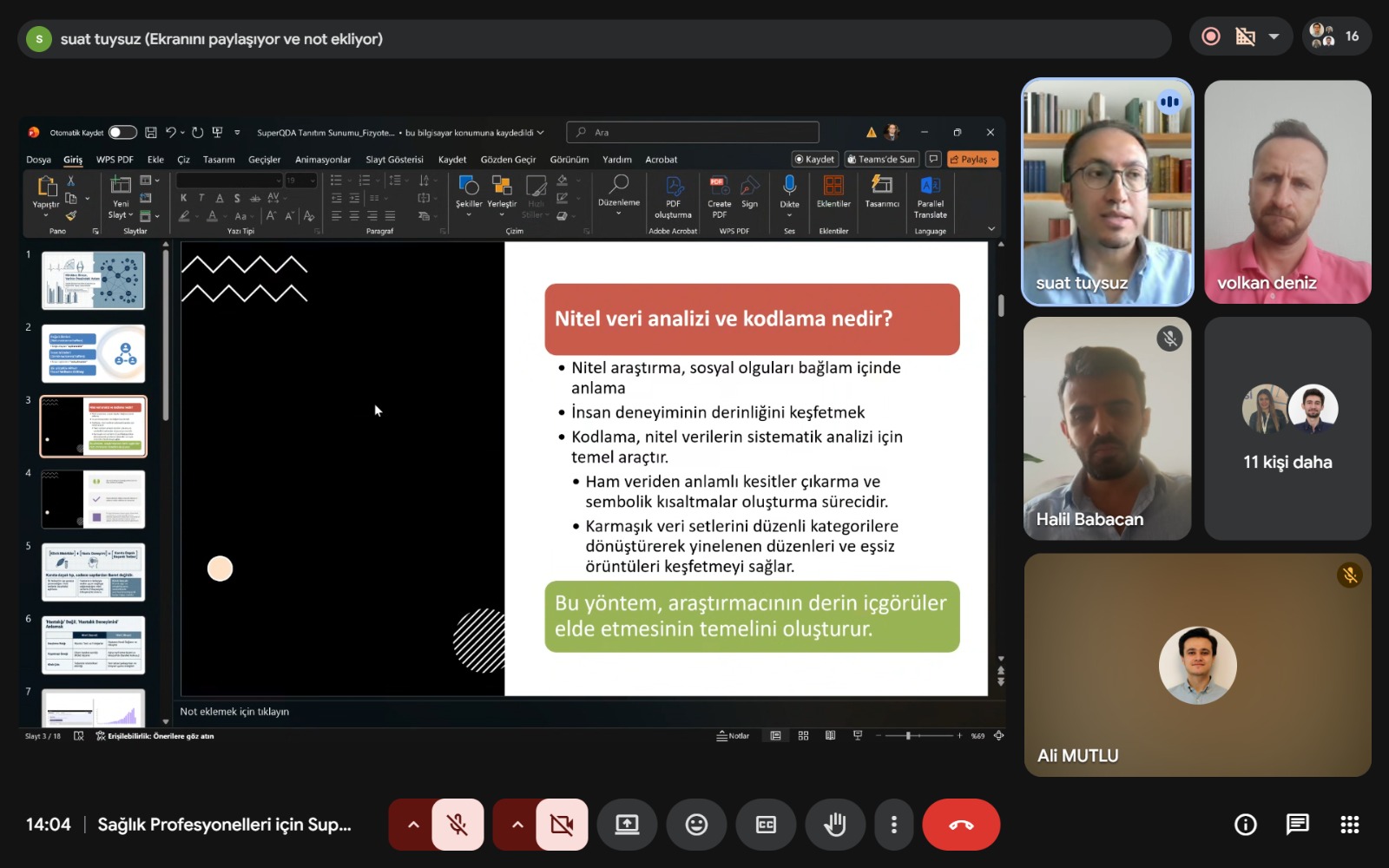Fit slide to window icon
The width and height of the screenshot is (1389, 868).
998,736
